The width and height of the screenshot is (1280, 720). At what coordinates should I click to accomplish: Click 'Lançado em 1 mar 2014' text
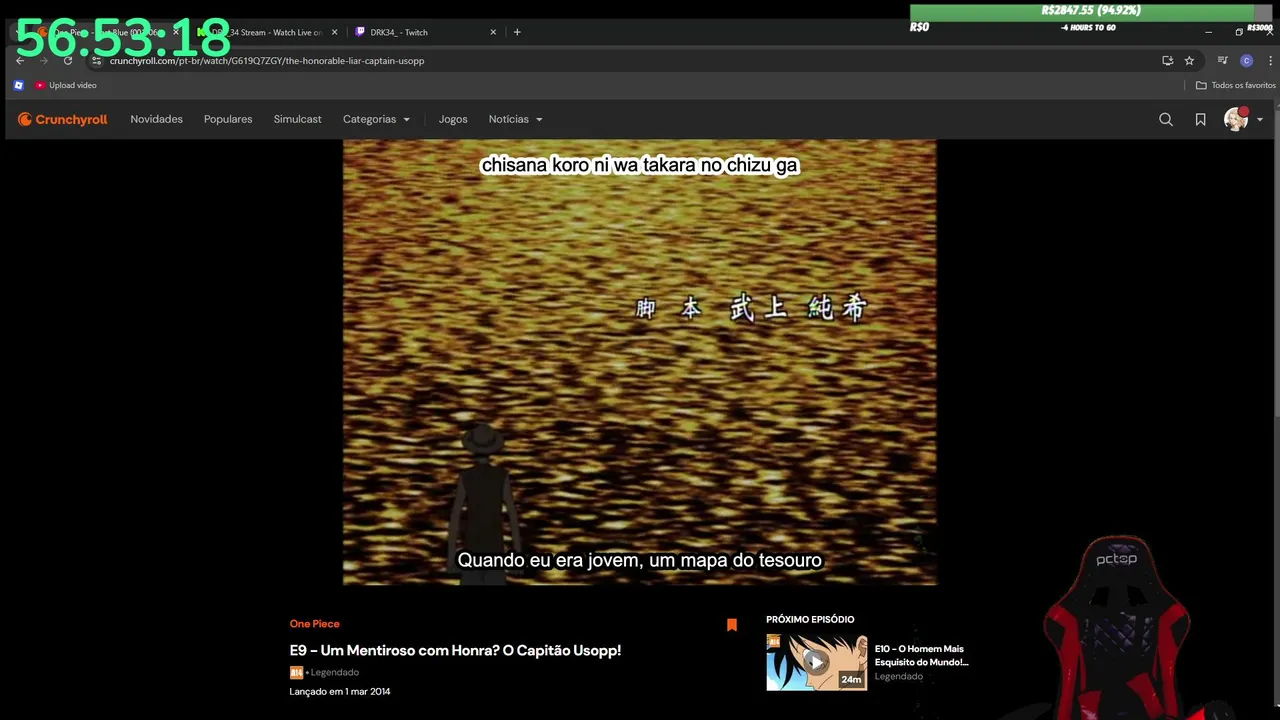click(x=340, y=691)
